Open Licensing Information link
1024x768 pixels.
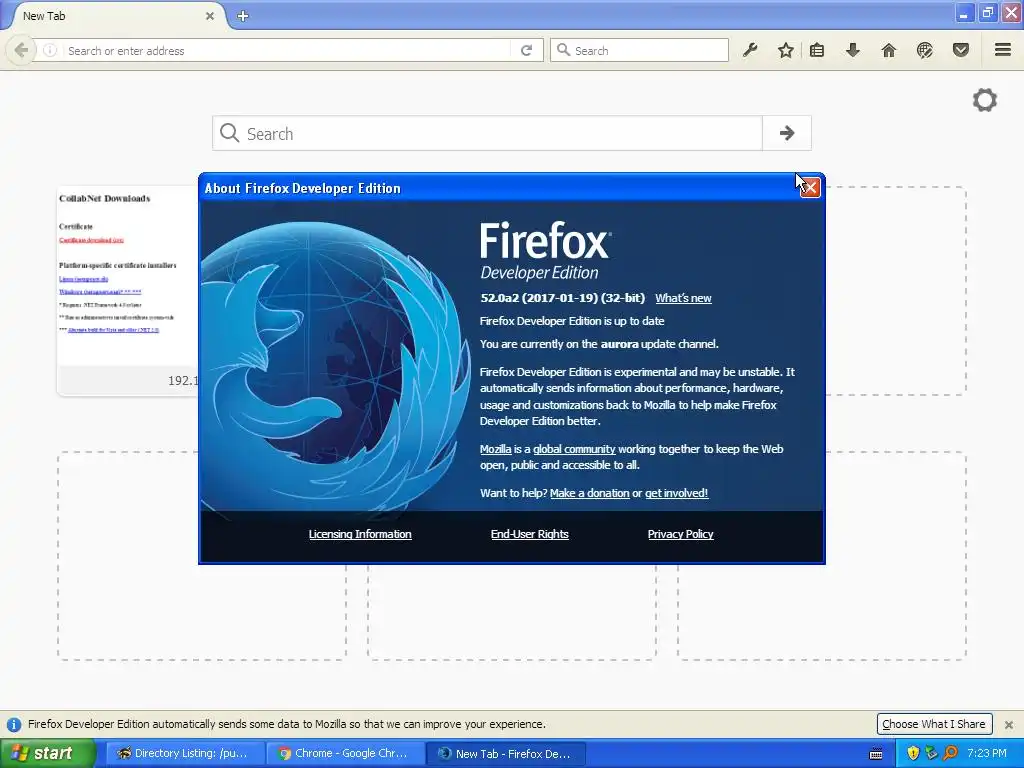360,534
